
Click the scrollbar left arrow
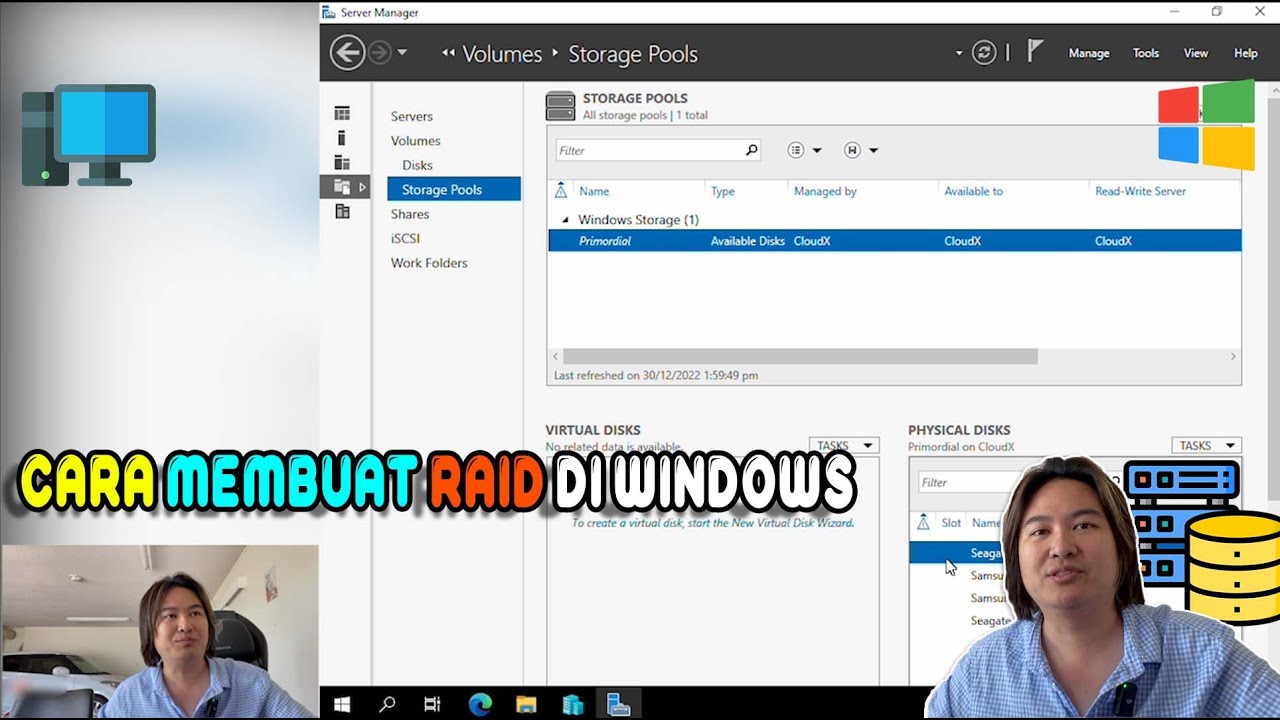(556, 356)
